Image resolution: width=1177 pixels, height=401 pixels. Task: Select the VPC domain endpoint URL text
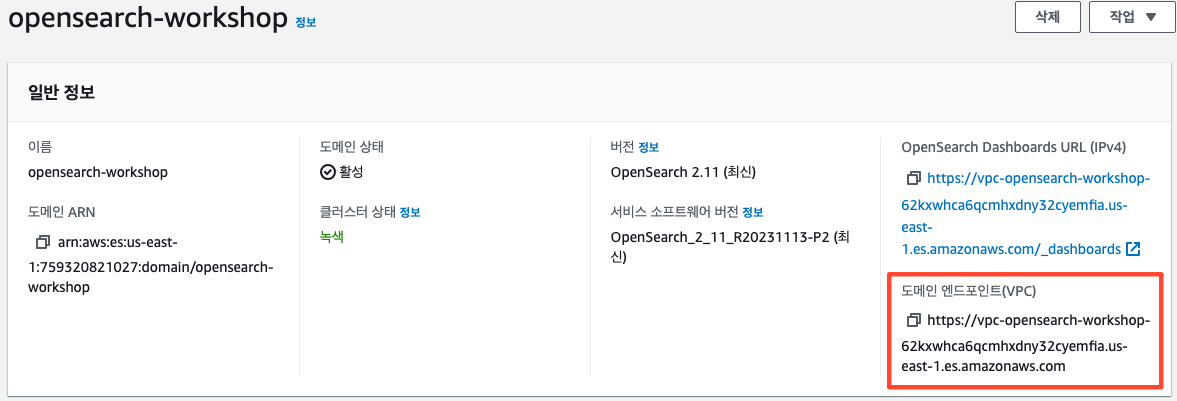coord(1025,343)
